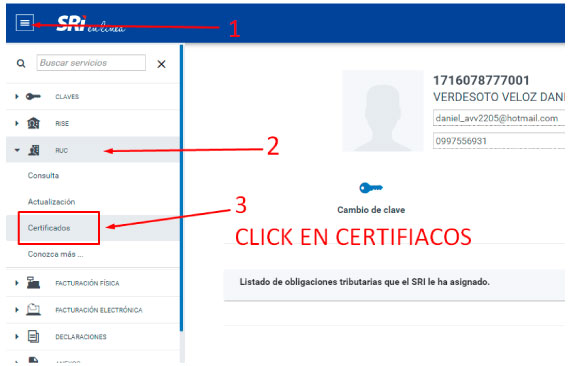
Task: Expand the RISE section arrow
Action: click(x=16, y=124)
